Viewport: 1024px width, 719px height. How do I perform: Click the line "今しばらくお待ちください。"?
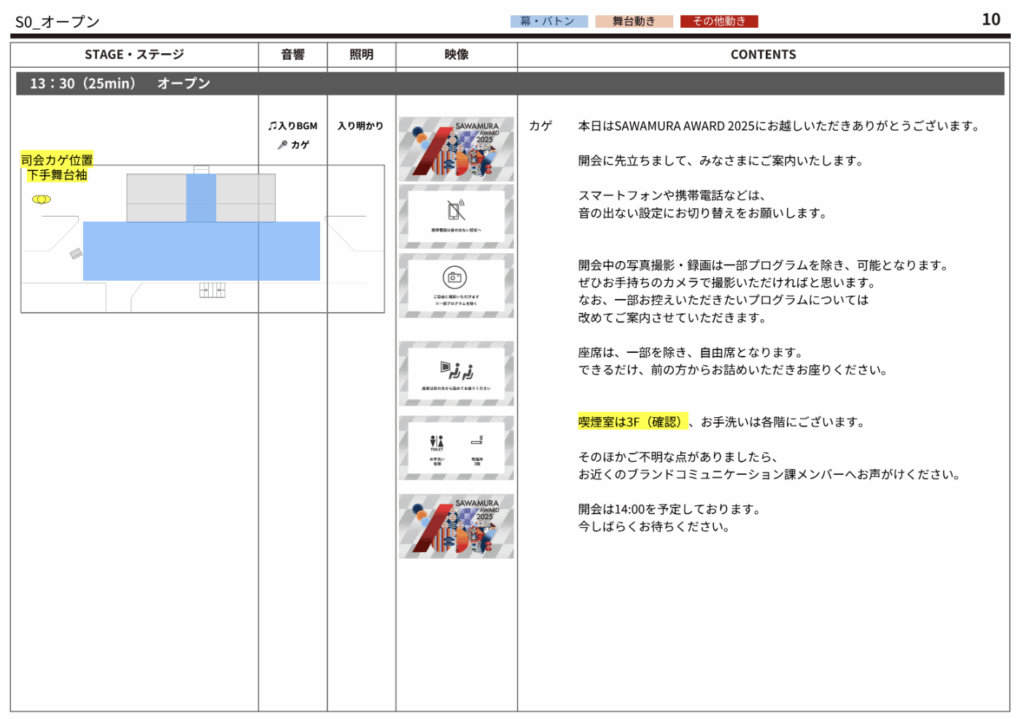[x=654, y=526]
